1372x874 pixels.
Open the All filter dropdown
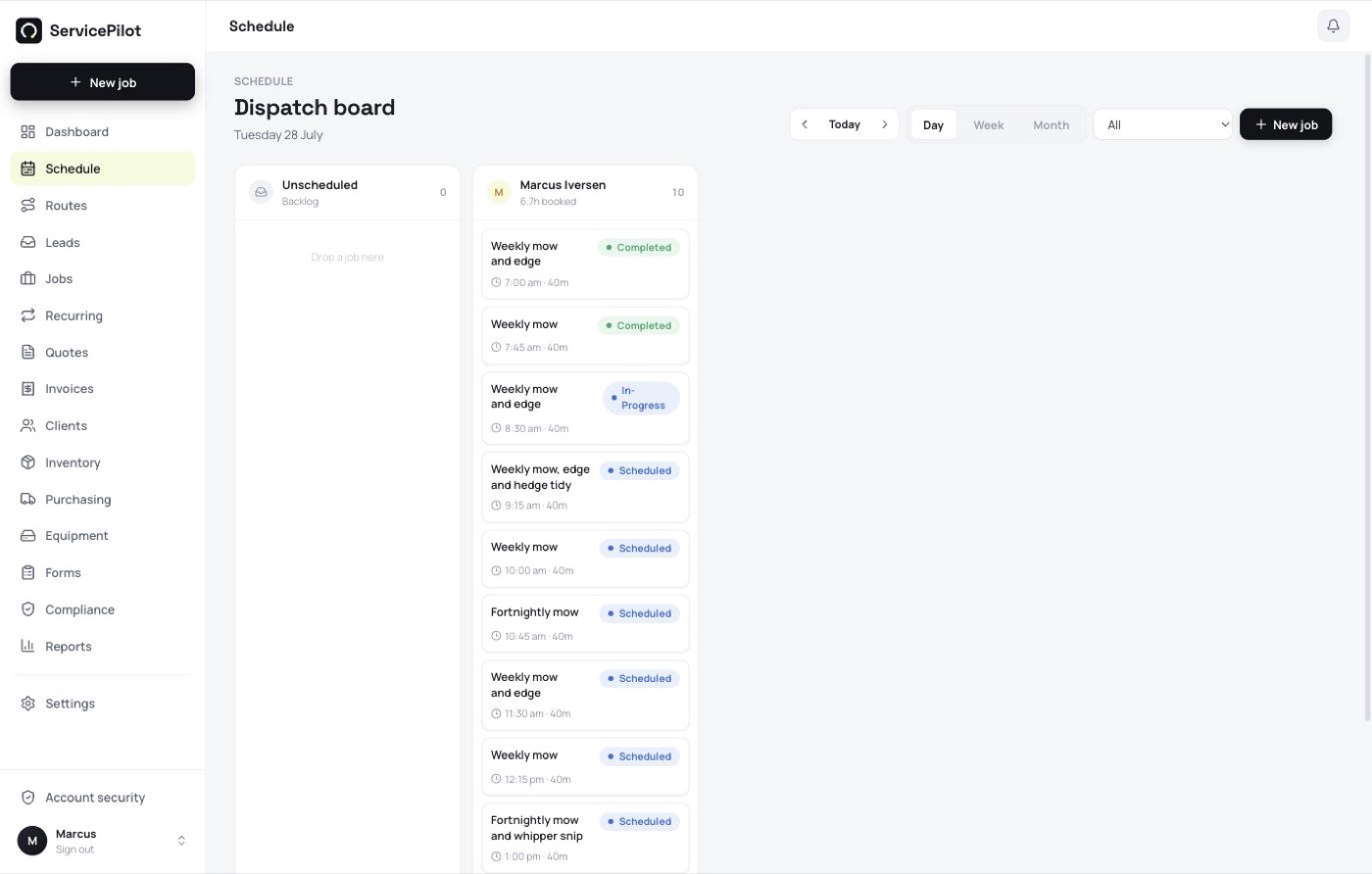[1163, 124]
